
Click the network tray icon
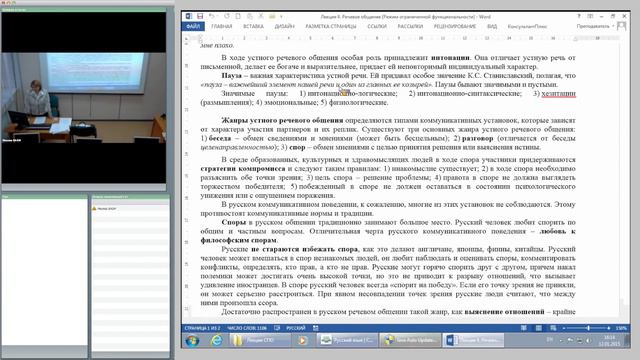pos(579,340)
